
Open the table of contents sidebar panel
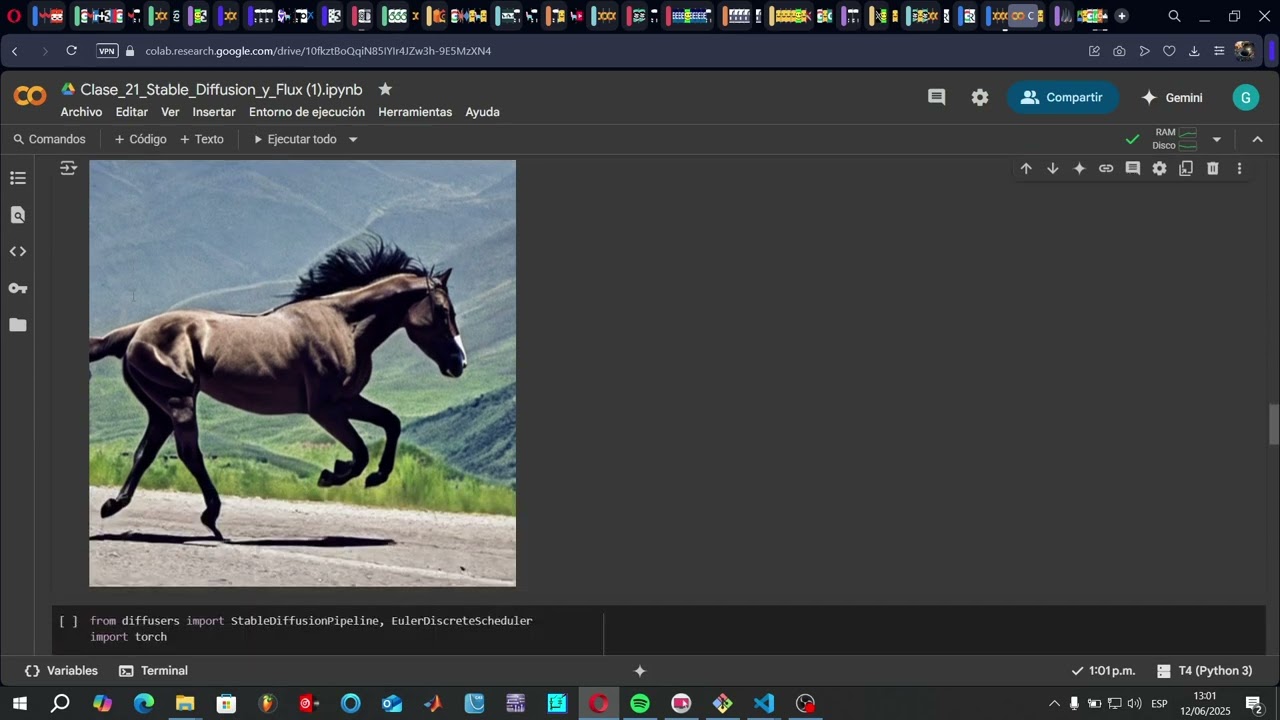pyautogui.click(x=18, y=178)
